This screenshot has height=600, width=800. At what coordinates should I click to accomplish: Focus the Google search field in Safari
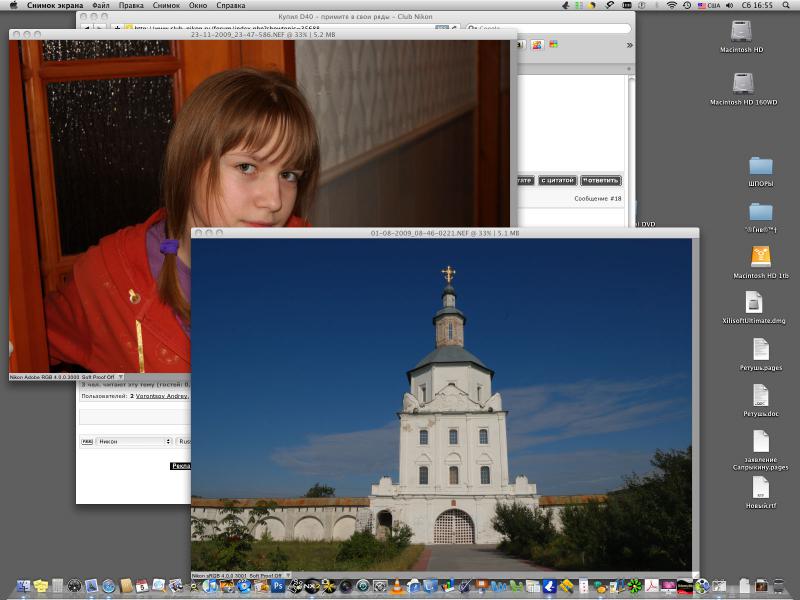coord(548,28)
